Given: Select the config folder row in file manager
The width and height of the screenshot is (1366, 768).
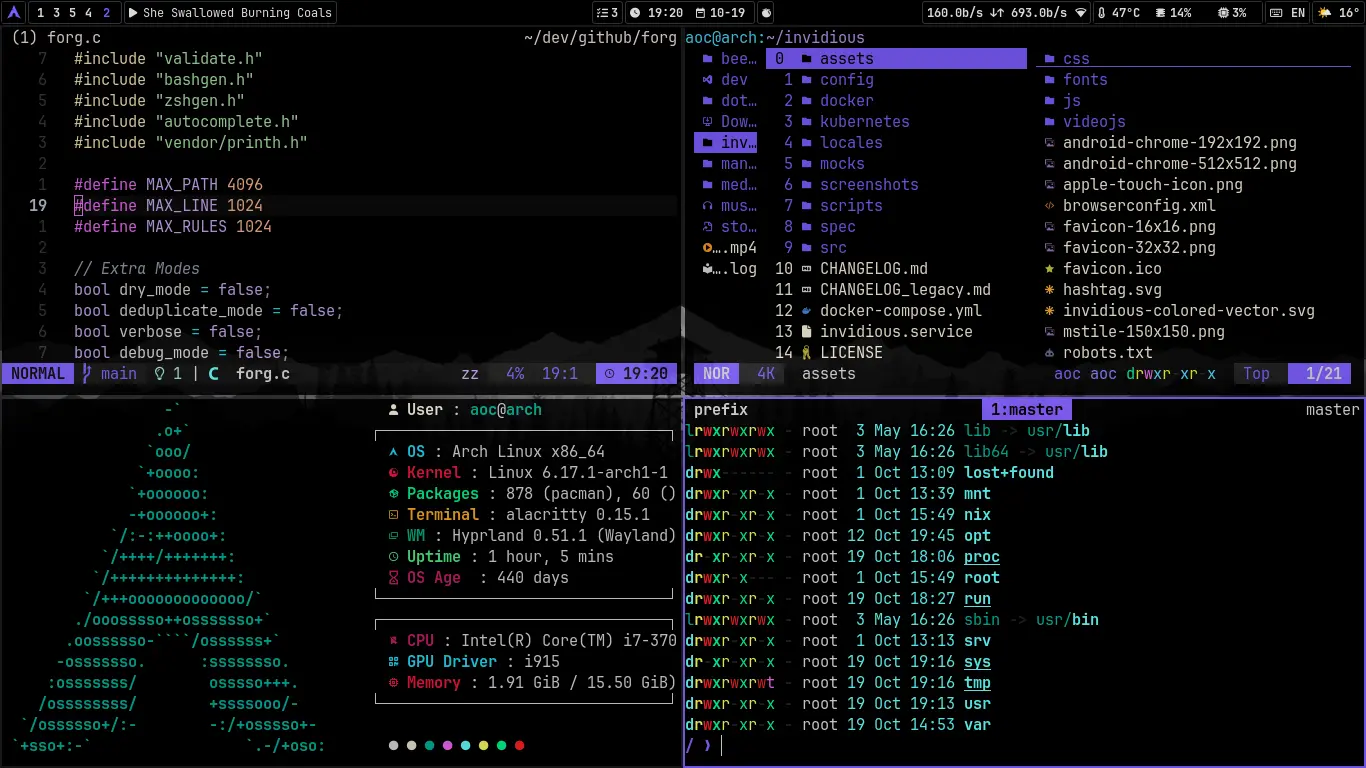Looking at the screenshot, I should [x=897, y=80].
